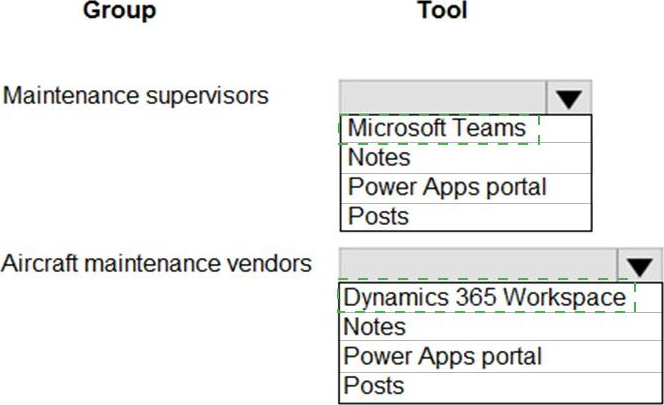
Task: Click the highlighted Dynamics 365 Workspace entry
Action: coord(486,298)
